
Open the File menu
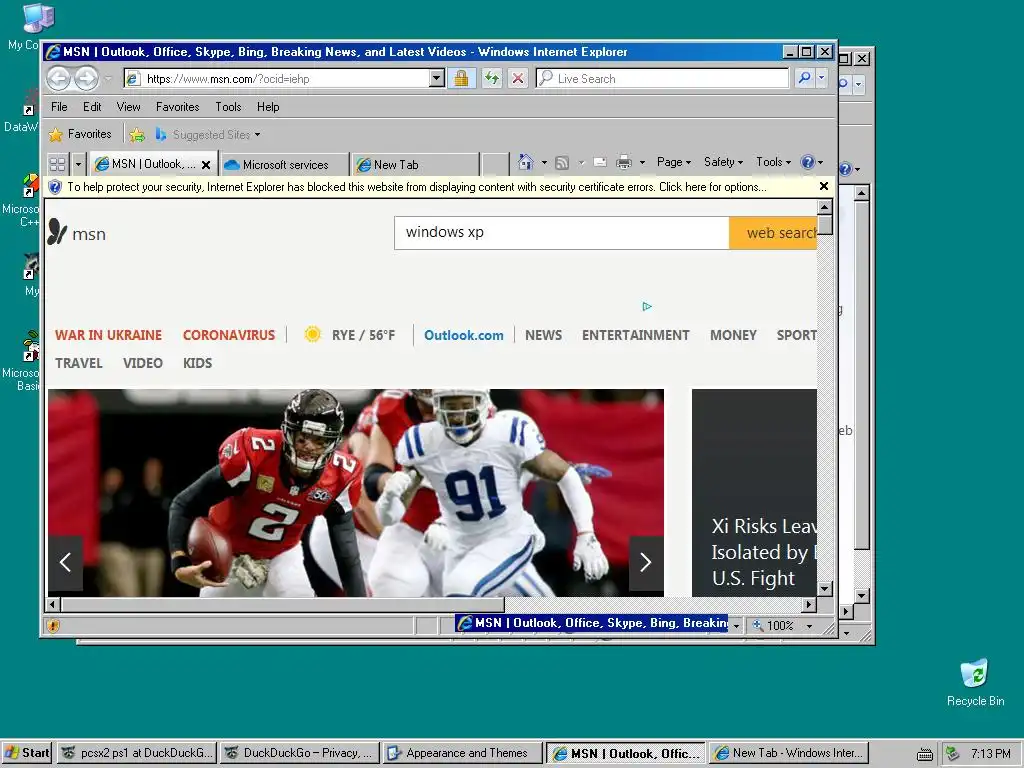(x=59, y=106)
